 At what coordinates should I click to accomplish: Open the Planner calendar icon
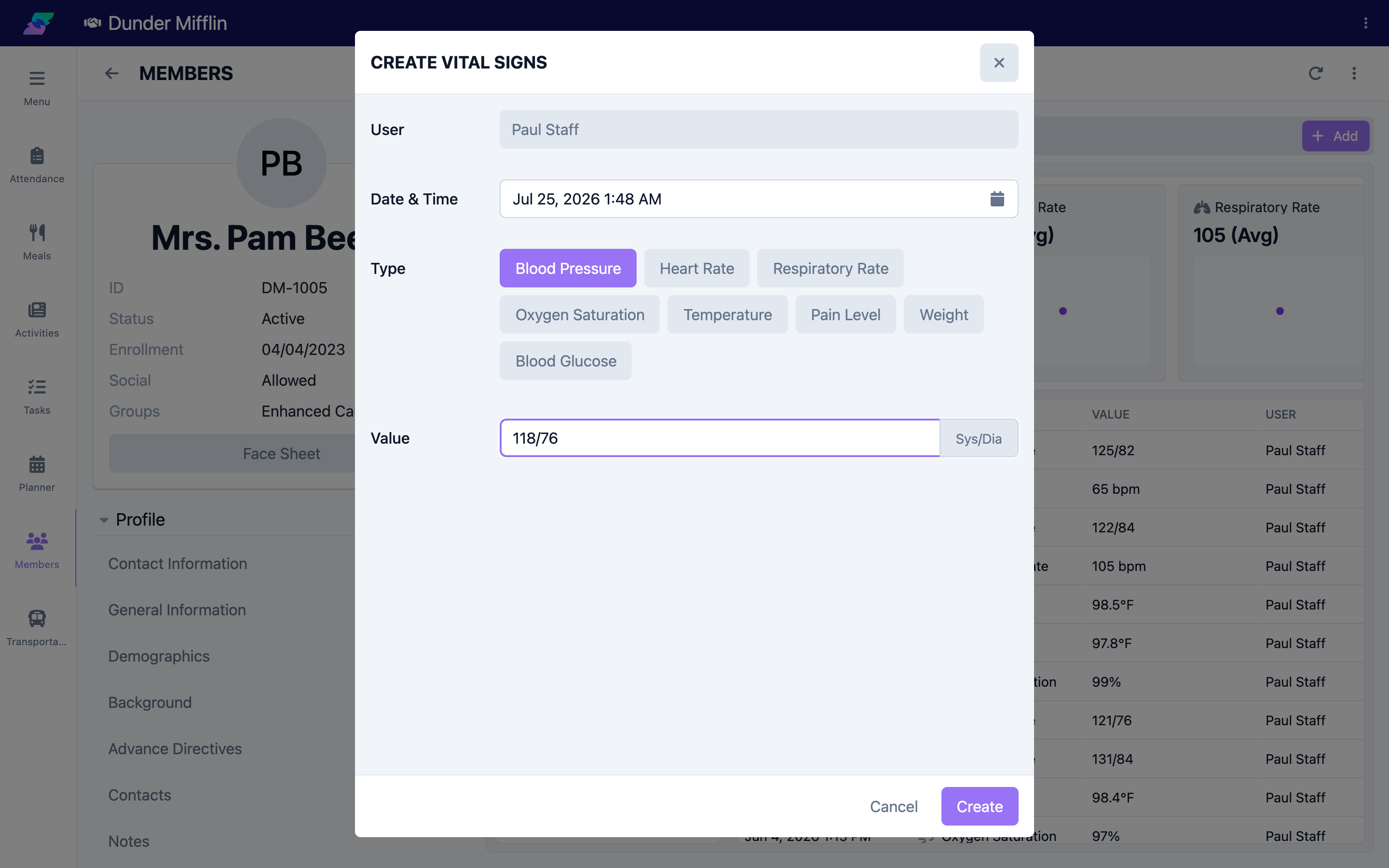coord(37,464)
